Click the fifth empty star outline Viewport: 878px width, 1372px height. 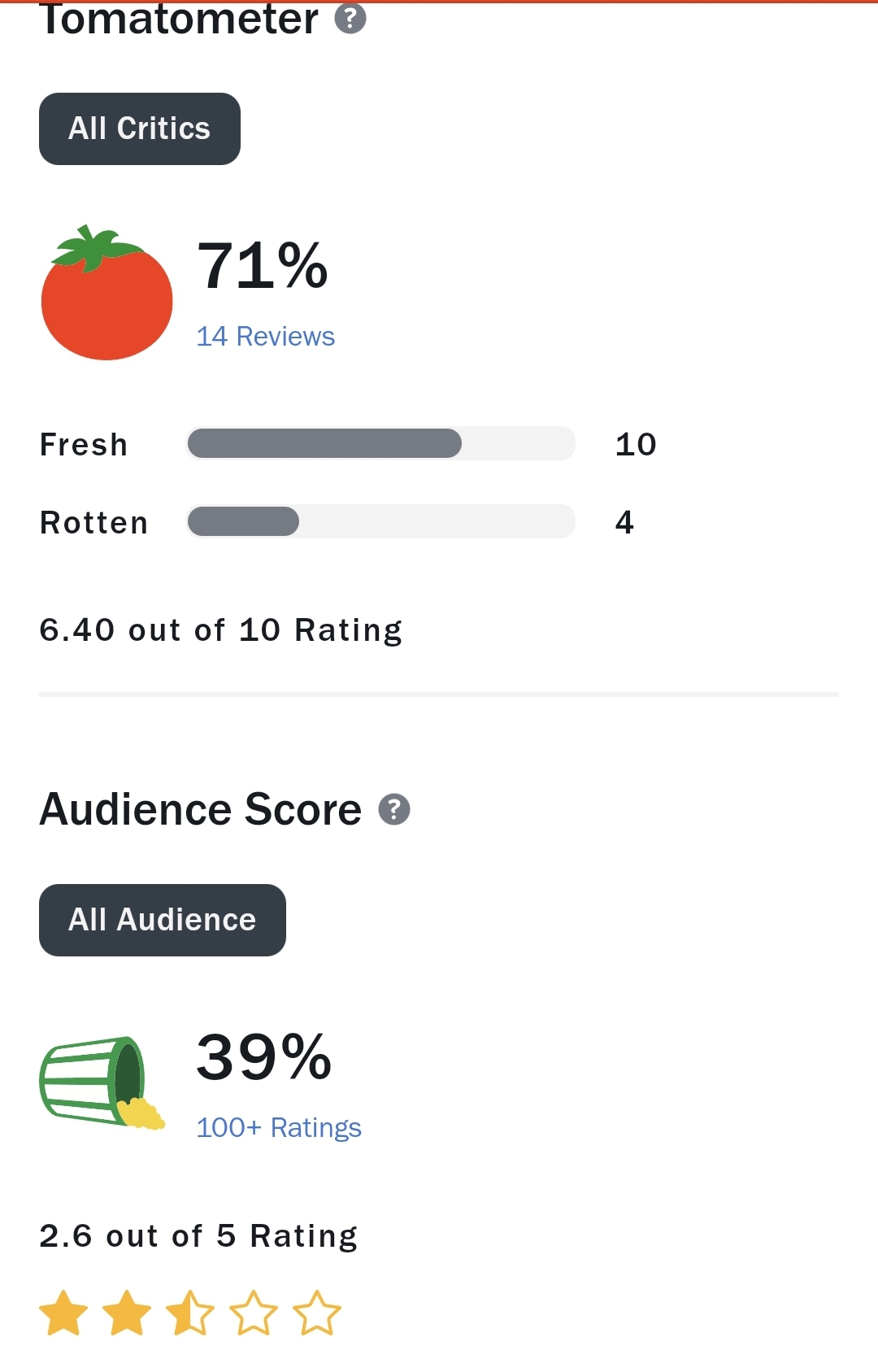coord(317,1313)
